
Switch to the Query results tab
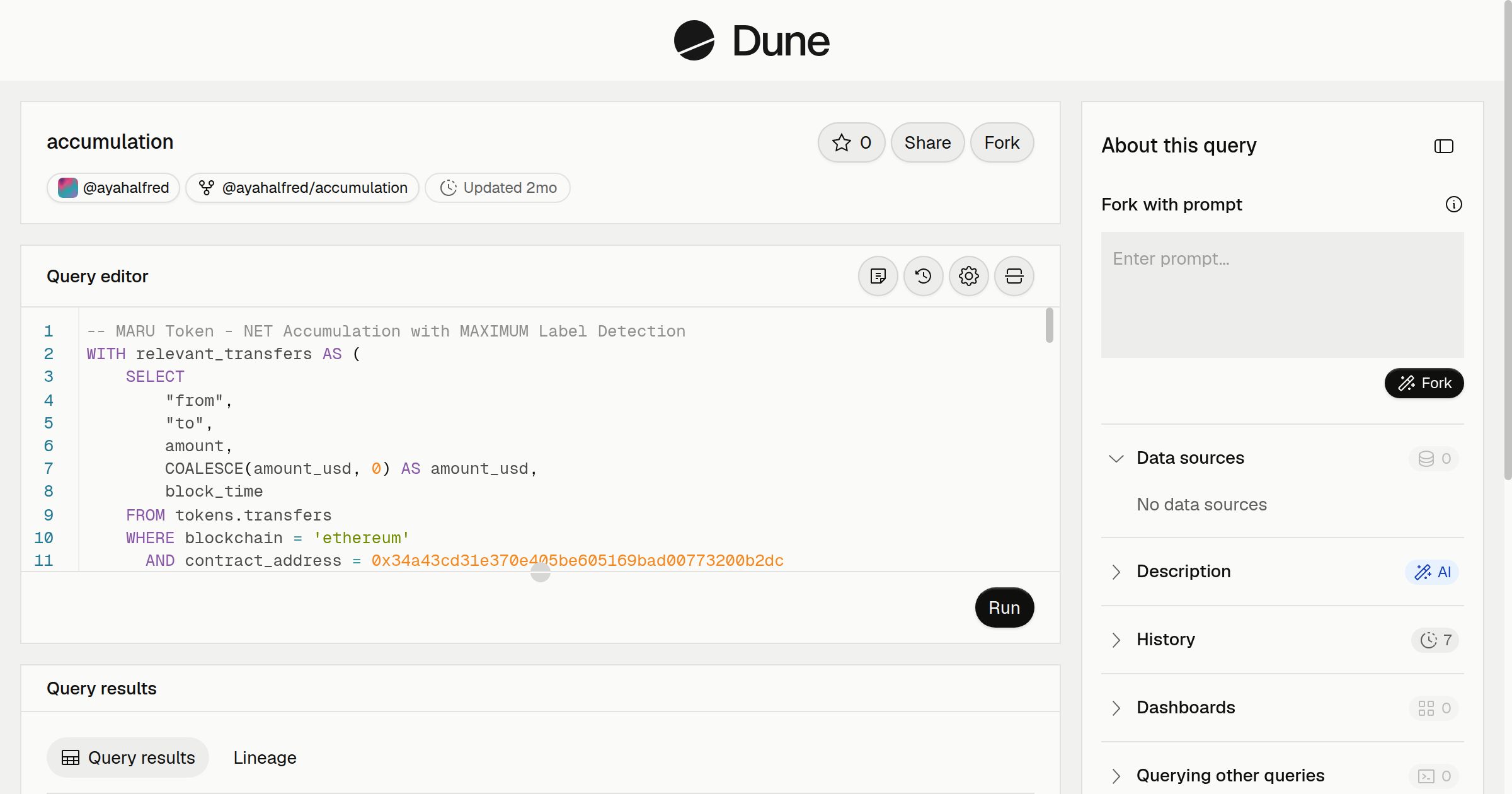(x=128, y=757)
